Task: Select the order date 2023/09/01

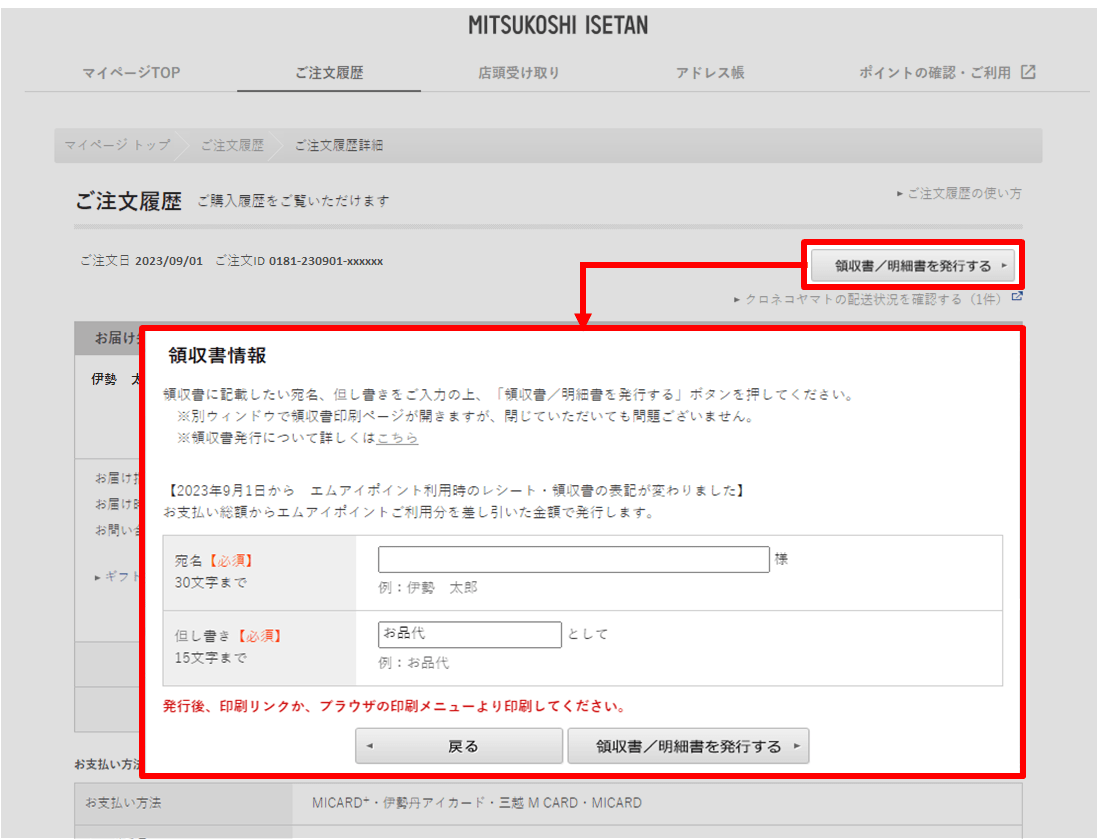Action: coord(169,261)
